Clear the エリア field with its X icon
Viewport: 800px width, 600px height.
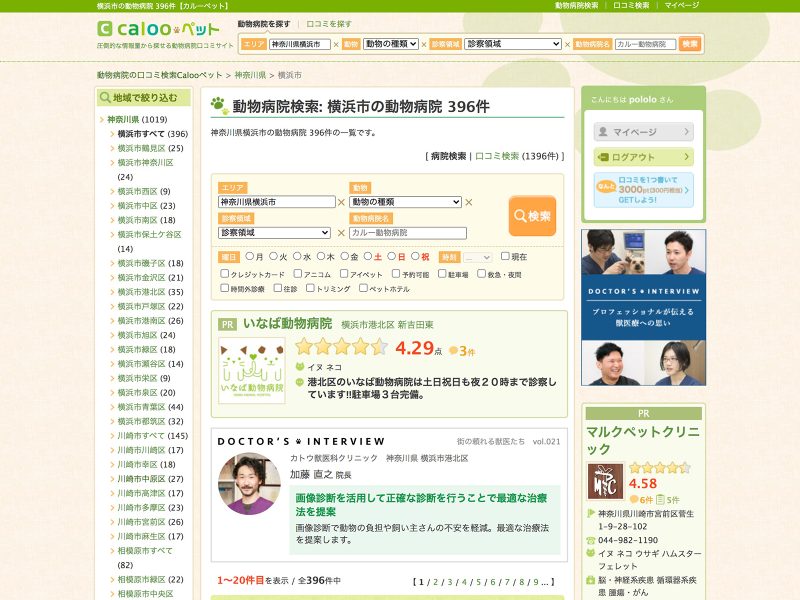pos(341,202)
